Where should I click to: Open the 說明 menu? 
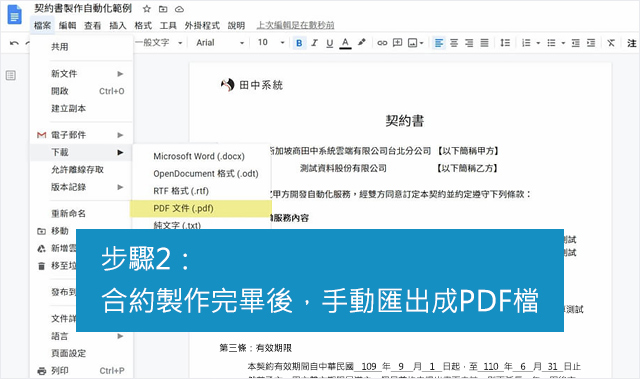pyautogui.click(x=236, y=25)
